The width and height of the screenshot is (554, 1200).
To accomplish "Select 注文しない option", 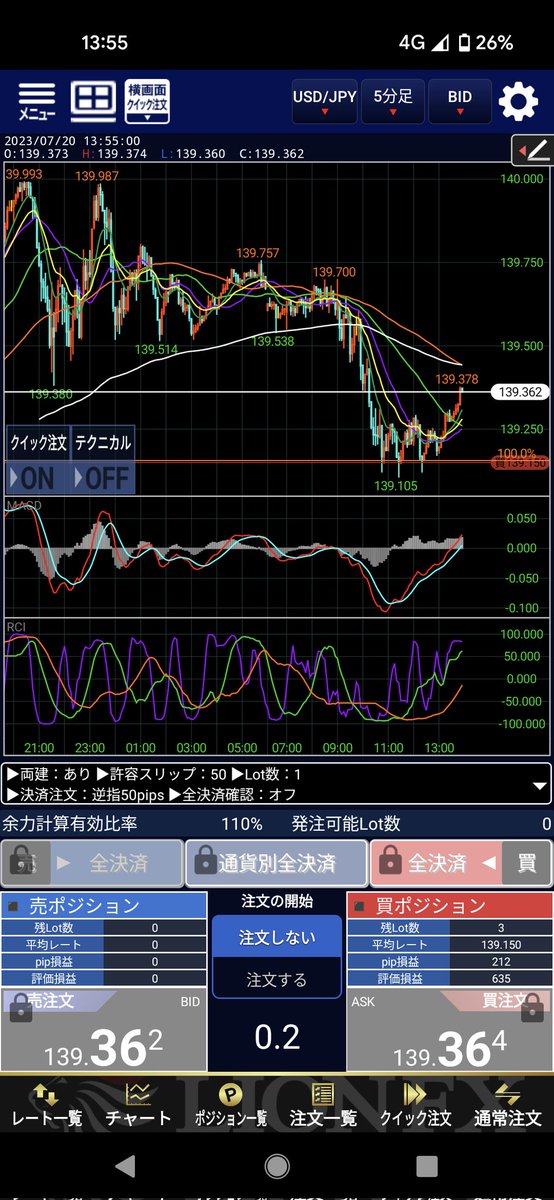I will click(x=277, y=937).
